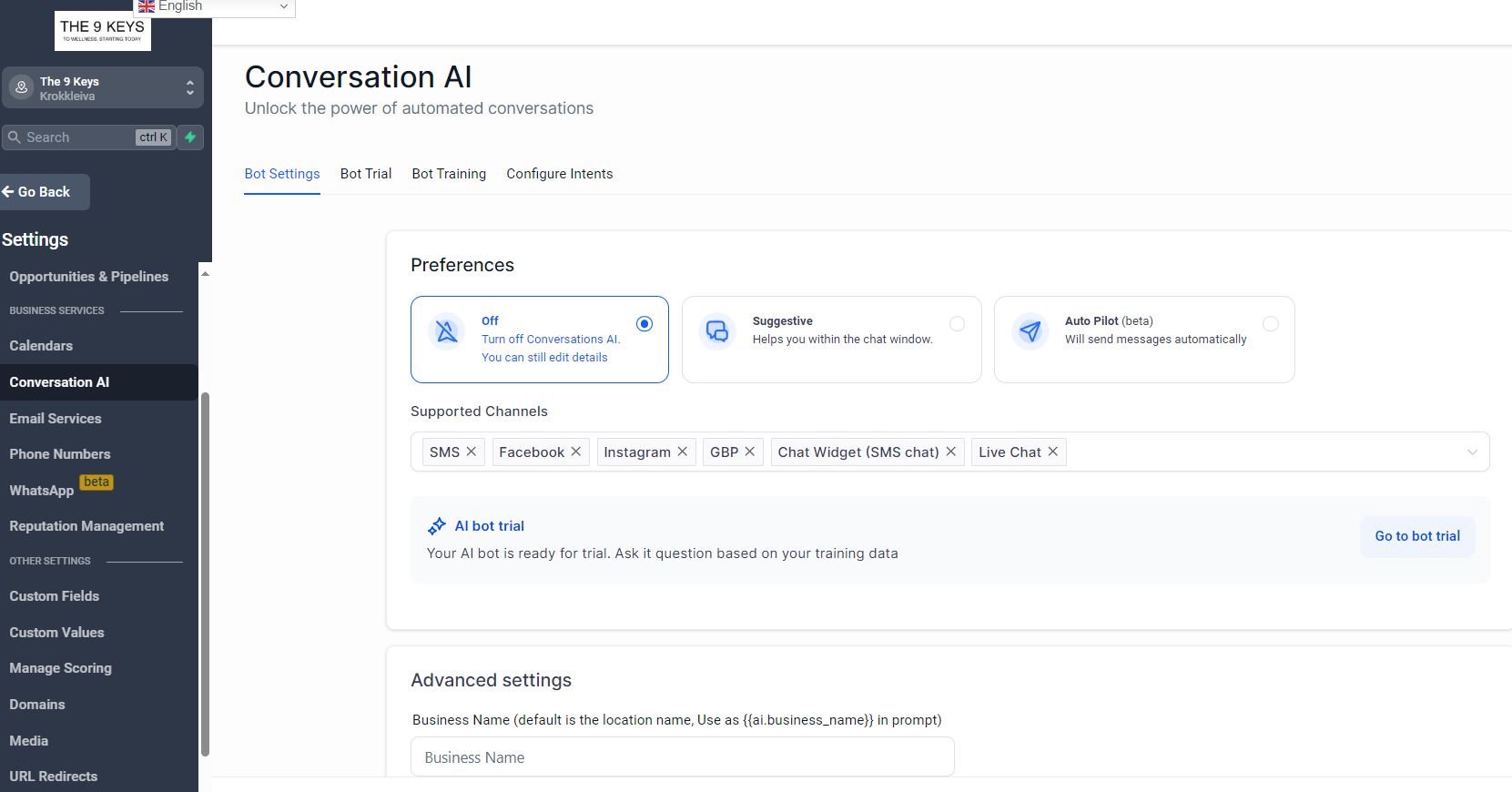The image size is (1512, 792).
Task: Remove the Instagram channel tag
Action: 683,452
